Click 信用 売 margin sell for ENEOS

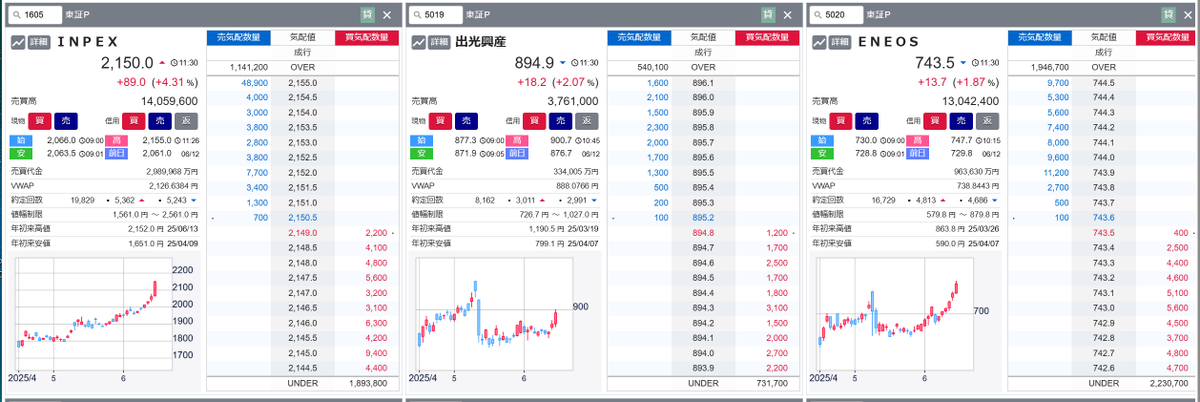coord(960,120)
